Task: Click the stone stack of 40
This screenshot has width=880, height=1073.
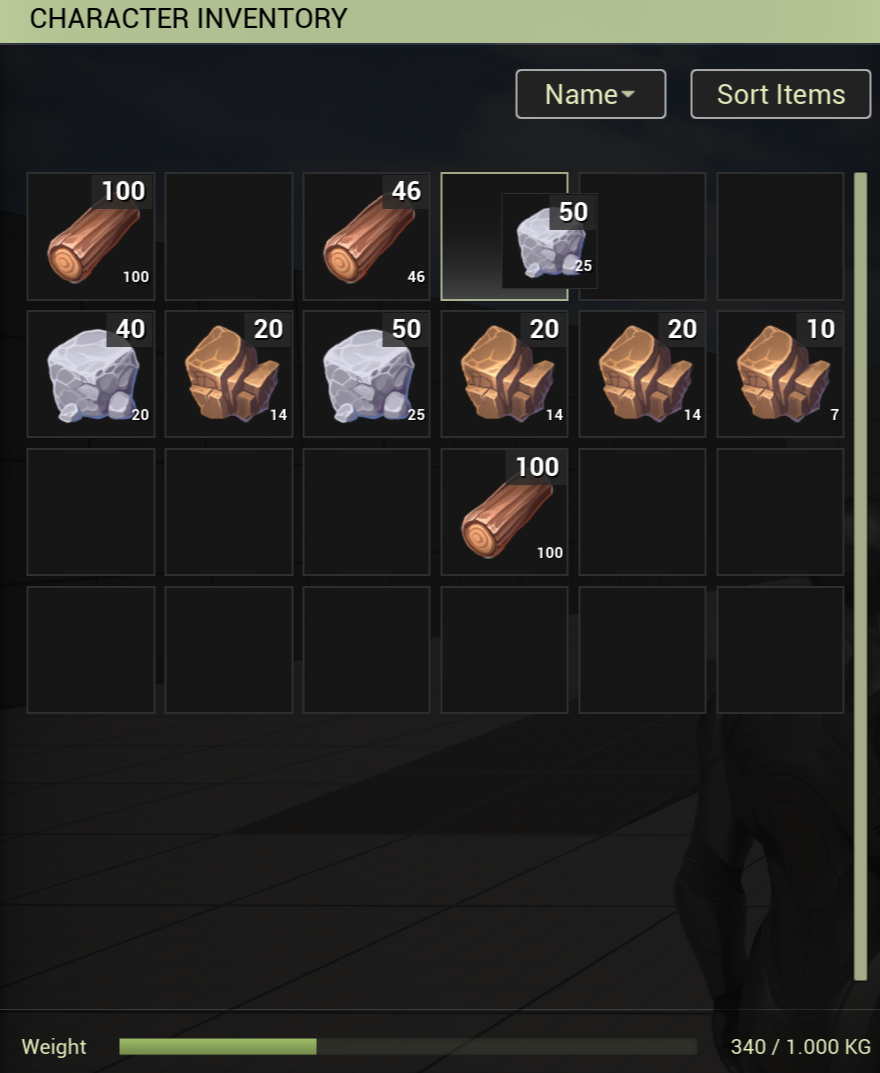Action: tap(91, 374)
